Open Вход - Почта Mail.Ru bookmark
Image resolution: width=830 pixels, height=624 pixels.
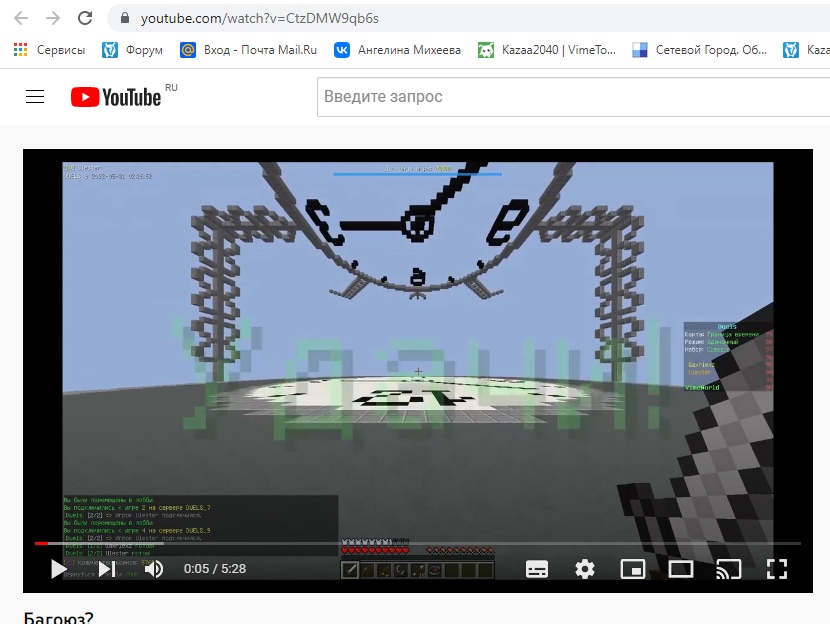(248, 50)
